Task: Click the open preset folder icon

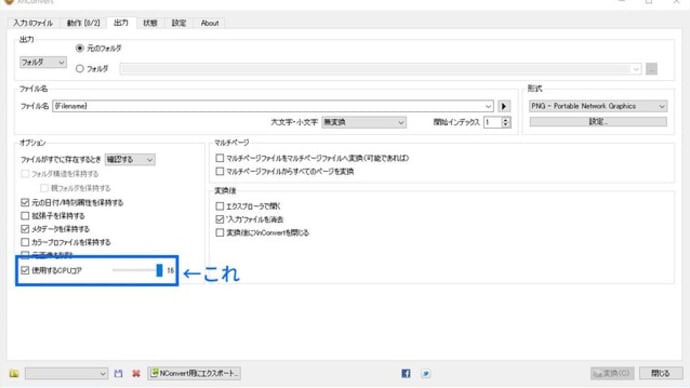Action: 14,373
